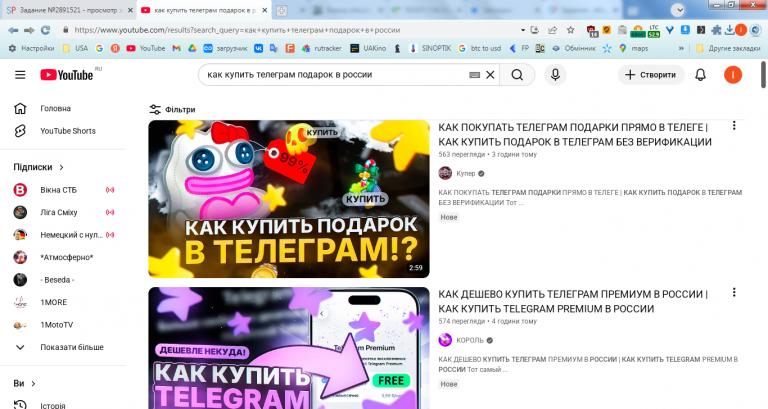Open the КАК ДЕШЕВО КУПИТЬ ТЕЛЕГРАМ ПРЕМИУМ title
Image resolution: width=768 pixels, height=409 pixels.
(x=573, y=302)
